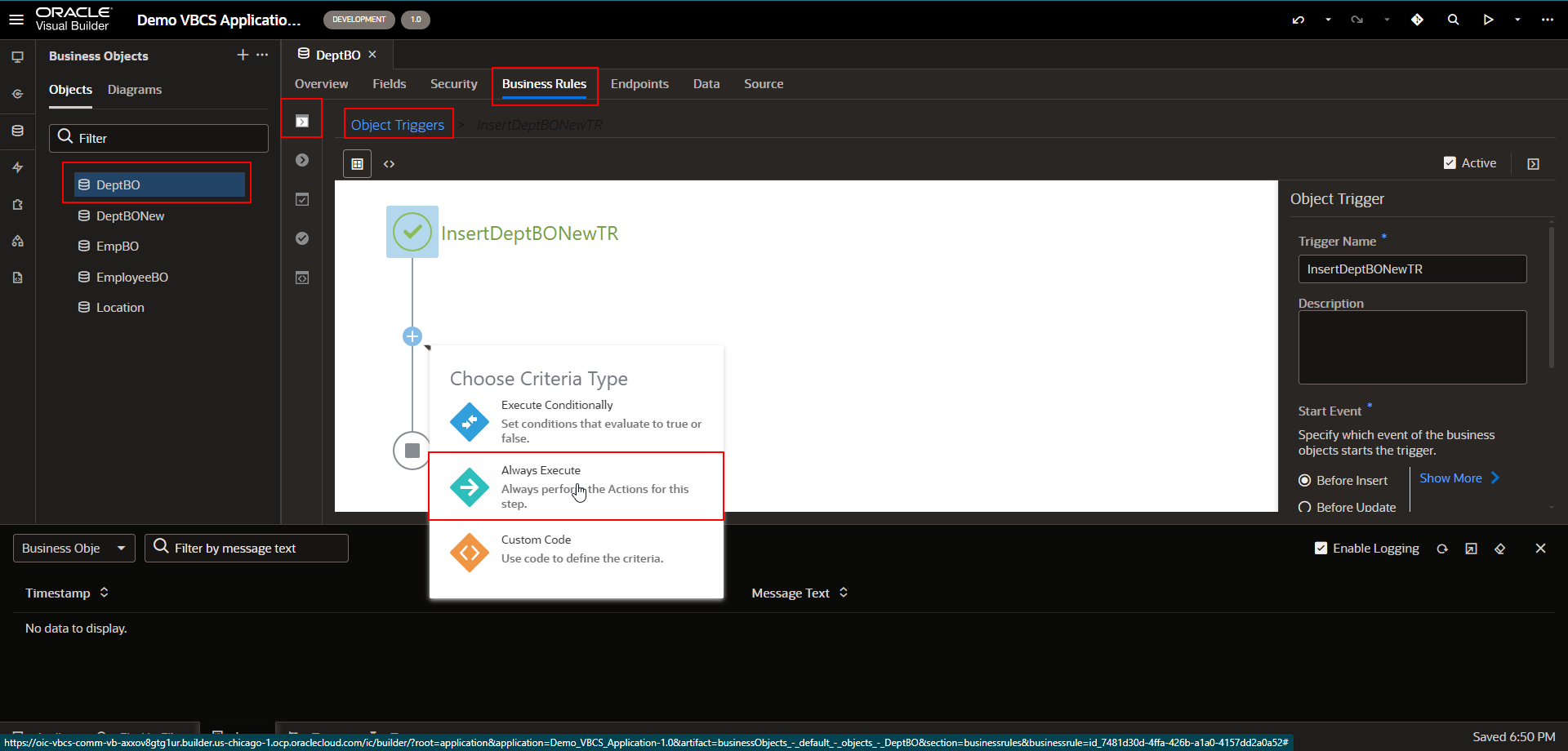Open Processes lightning icon in navigator
The width and height of the screenshot is (1568, 751).
tap(17, 167)
